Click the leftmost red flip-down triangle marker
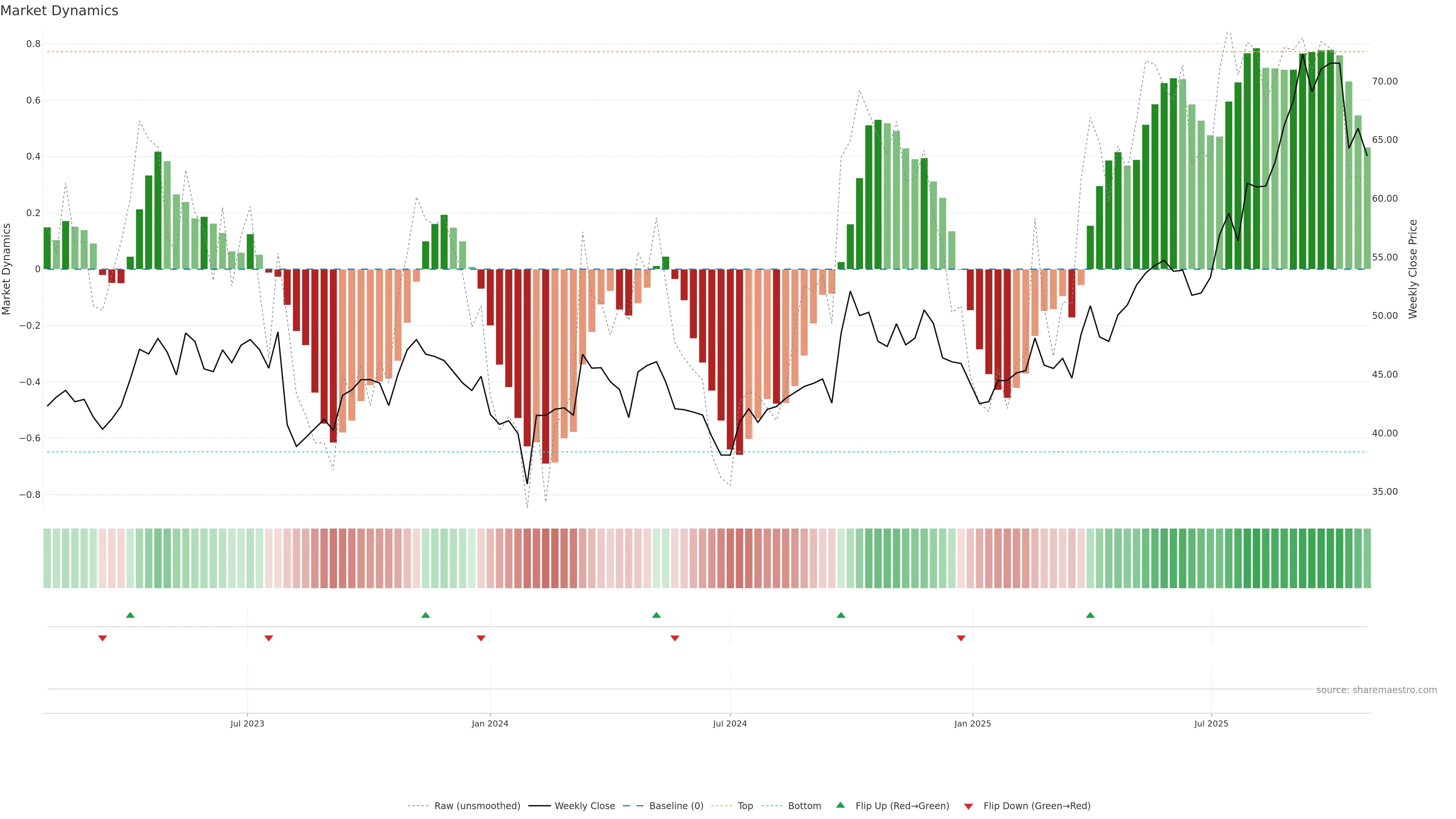1456x819 pixels. pos(102,638)
